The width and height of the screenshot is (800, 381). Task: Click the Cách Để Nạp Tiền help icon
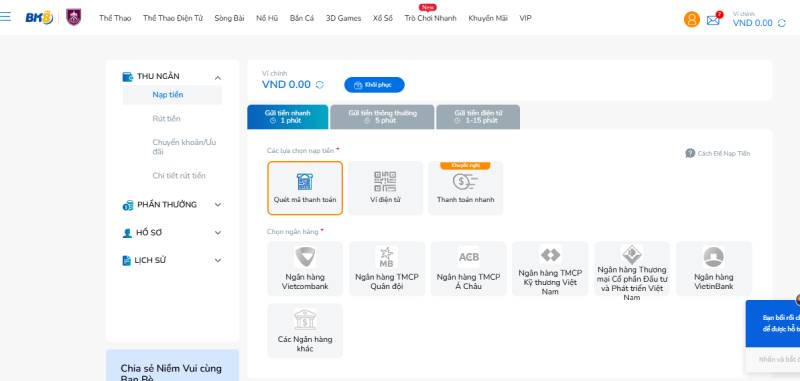click(690, 153)
